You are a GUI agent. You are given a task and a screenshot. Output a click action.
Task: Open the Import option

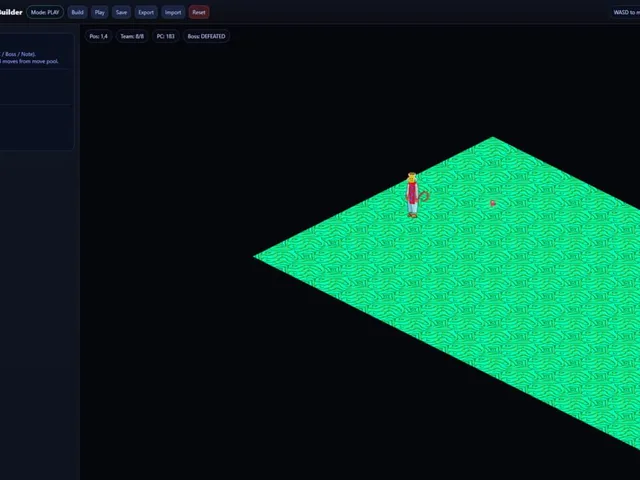pyautogui.click(x=173, y=12)
